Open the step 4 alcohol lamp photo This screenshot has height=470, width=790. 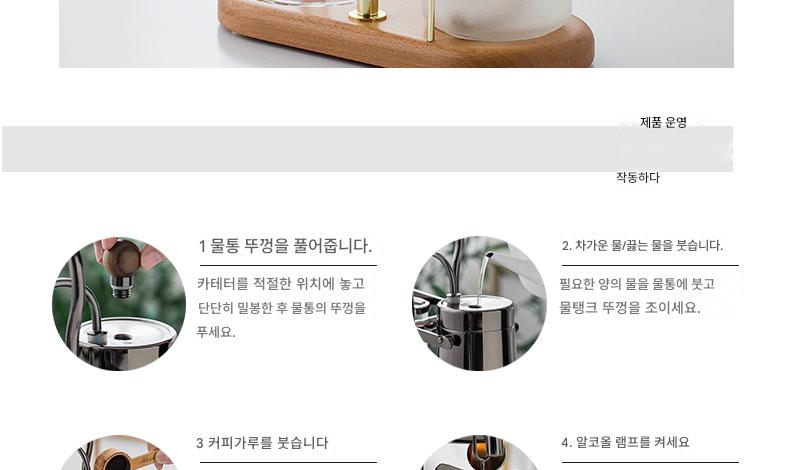[480, 452]
